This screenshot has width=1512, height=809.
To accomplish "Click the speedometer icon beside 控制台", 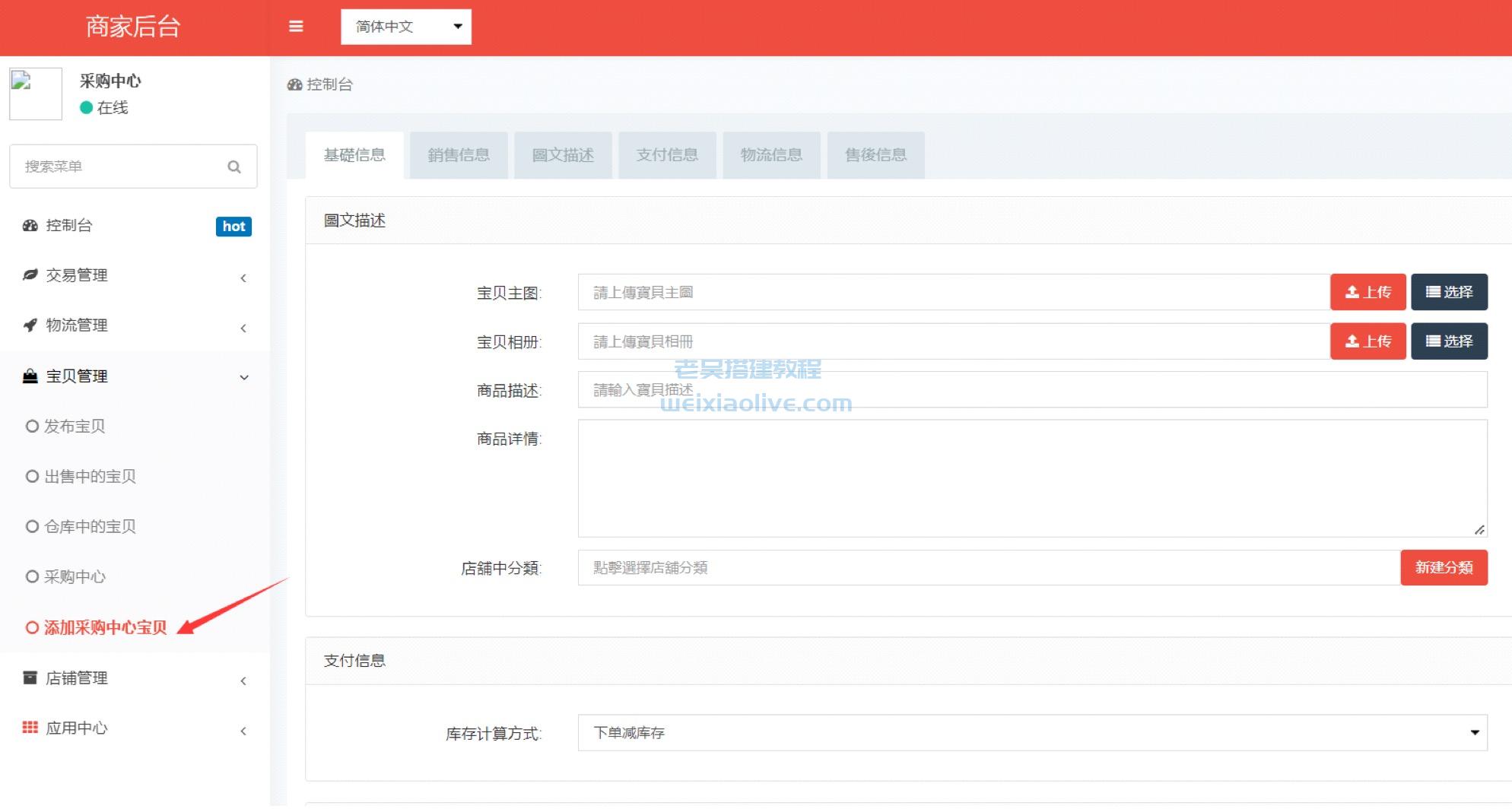I will click(x=29, y=225).
